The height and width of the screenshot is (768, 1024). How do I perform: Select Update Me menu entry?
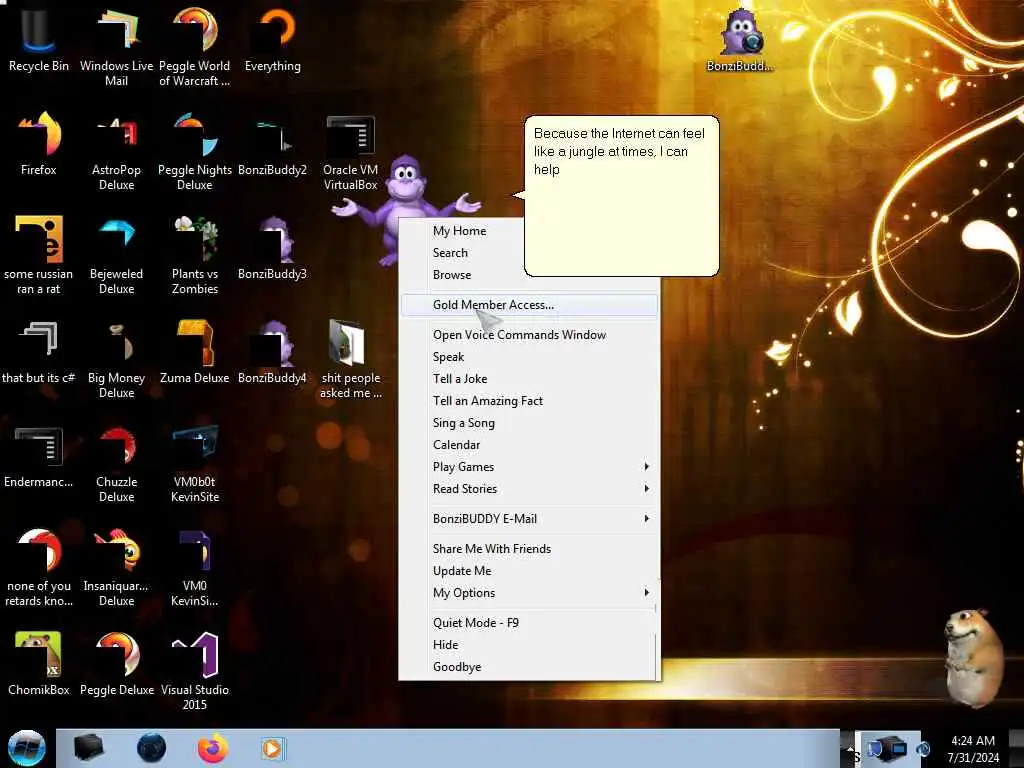(530, 571)
